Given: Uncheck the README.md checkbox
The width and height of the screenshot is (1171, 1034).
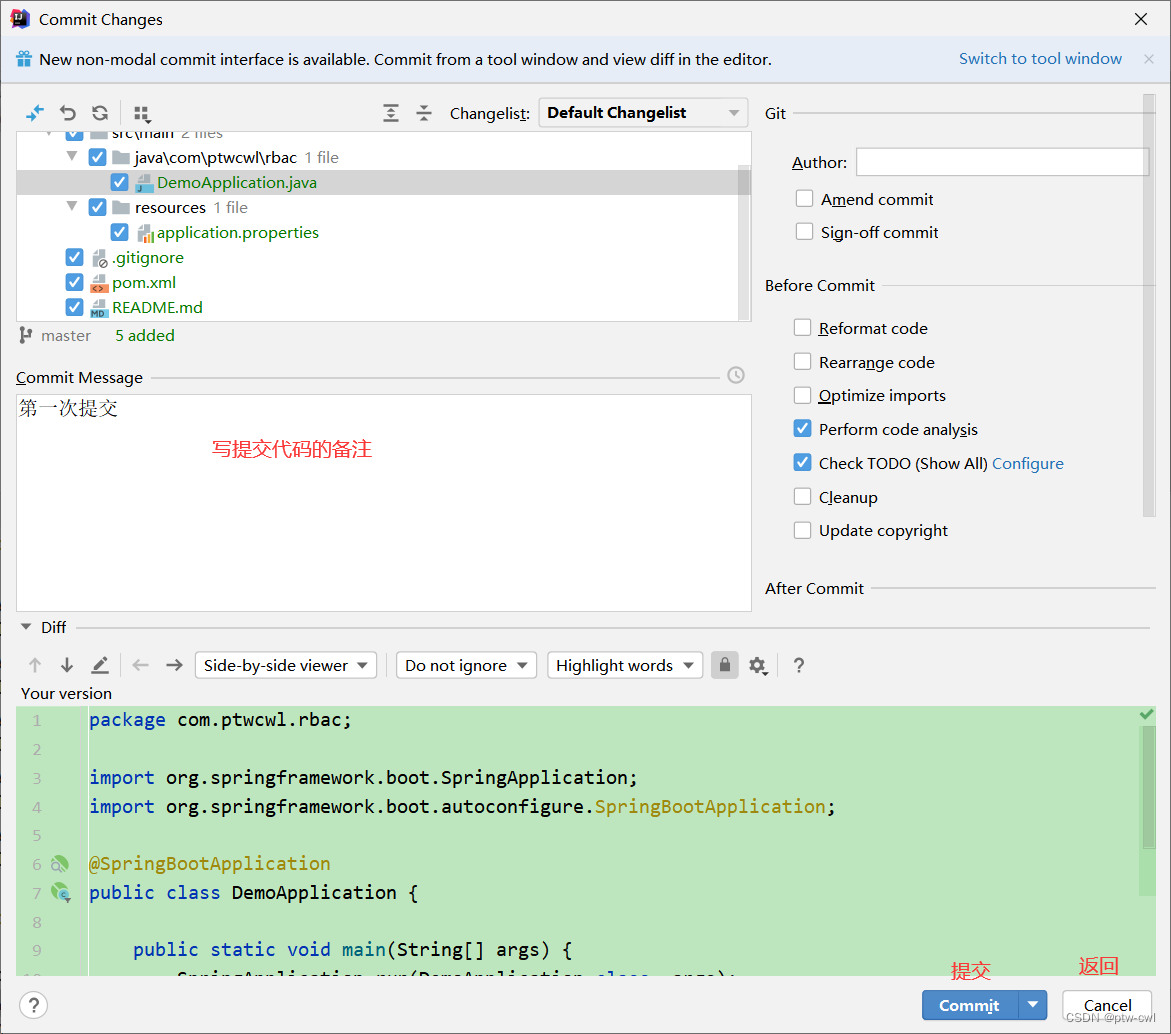Looking at the screenshot, I should click(x=74, y=307).
